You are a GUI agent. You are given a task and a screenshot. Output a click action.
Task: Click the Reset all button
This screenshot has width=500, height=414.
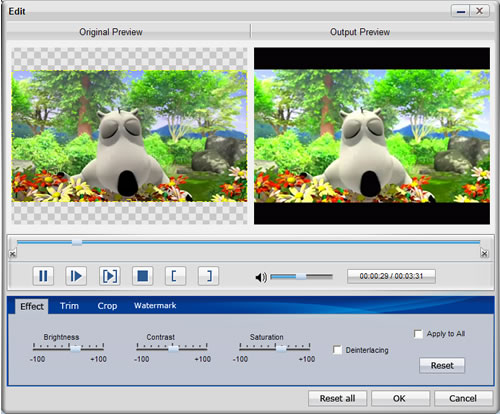[337, 398]
